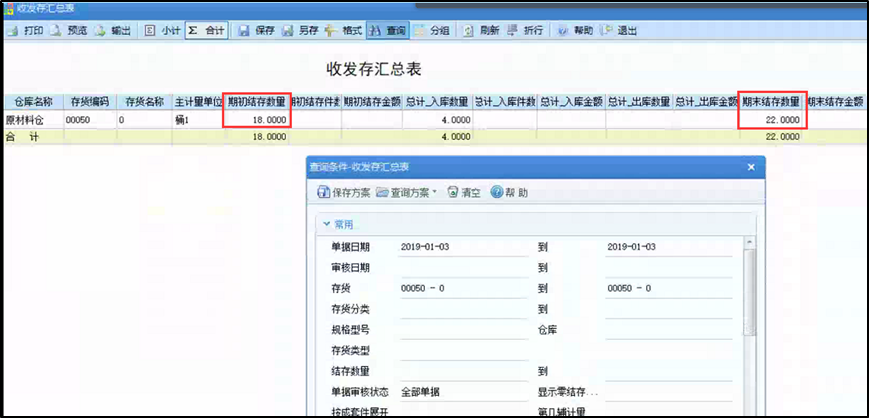The image size is (869, 418).
Task: Click the 总计_出库数量 column header
Action: (x=639, y=101)
